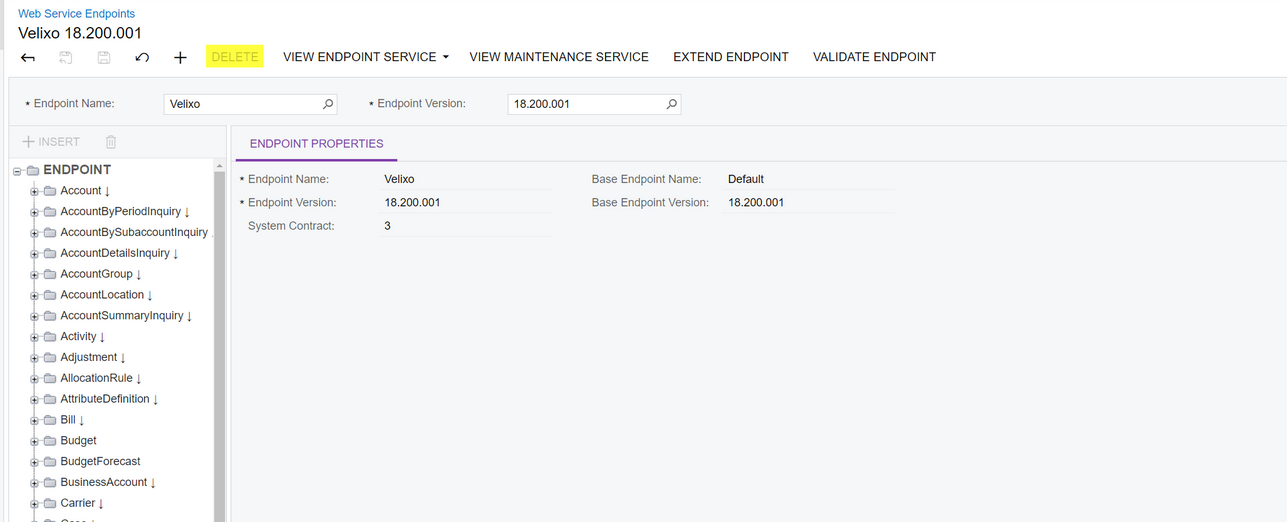
Task: Click the Endpoint Version lookup magnifier icon
Action: point(672,104)
